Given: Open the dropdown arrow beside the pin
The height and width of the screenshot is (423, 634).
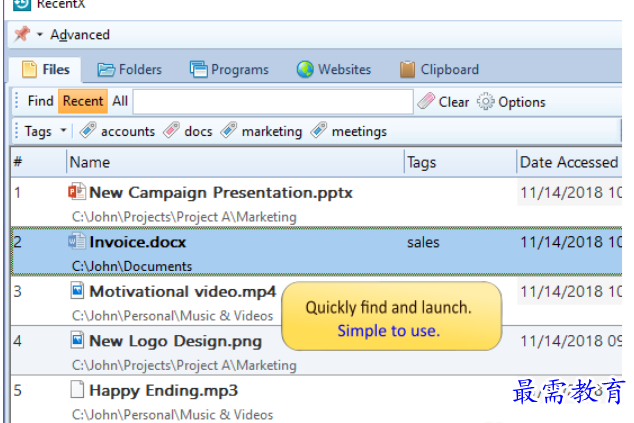Looking at the screenshot, I should point(40,35).
